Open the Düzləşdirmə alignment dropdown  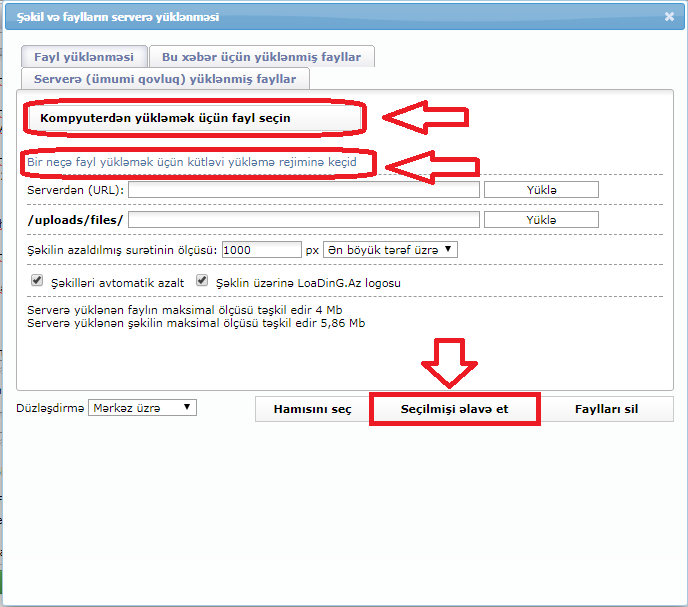142,408
